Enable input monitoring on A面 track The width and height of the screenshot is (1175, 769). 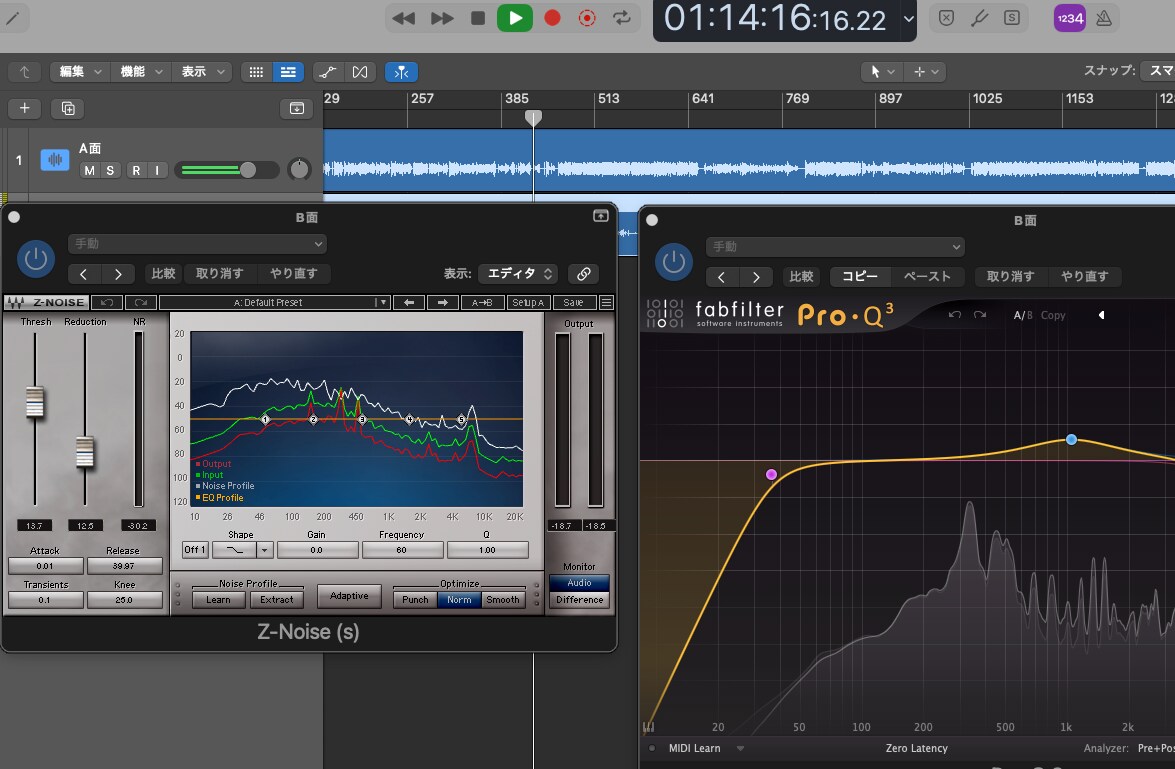point(157,170)
